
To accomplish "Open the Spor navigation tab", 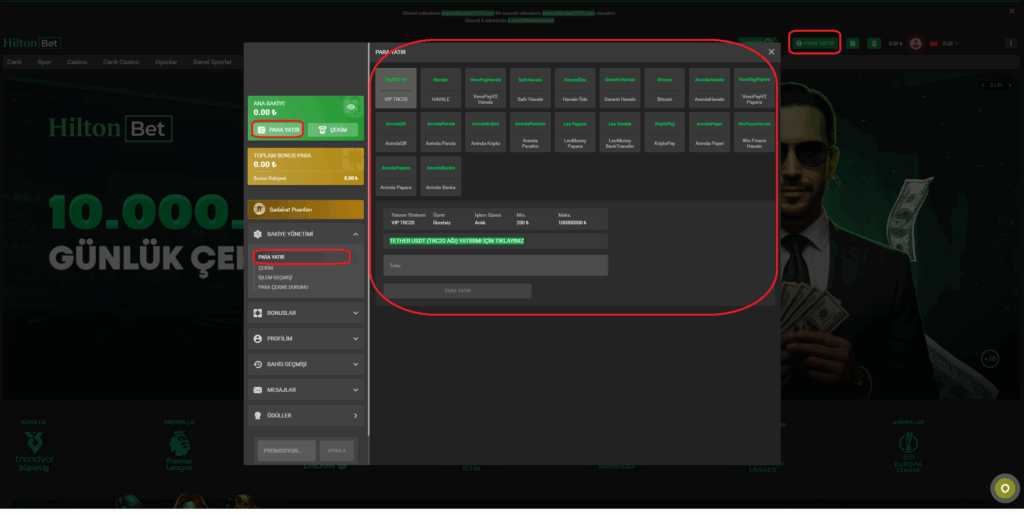I will click(44, 62).
